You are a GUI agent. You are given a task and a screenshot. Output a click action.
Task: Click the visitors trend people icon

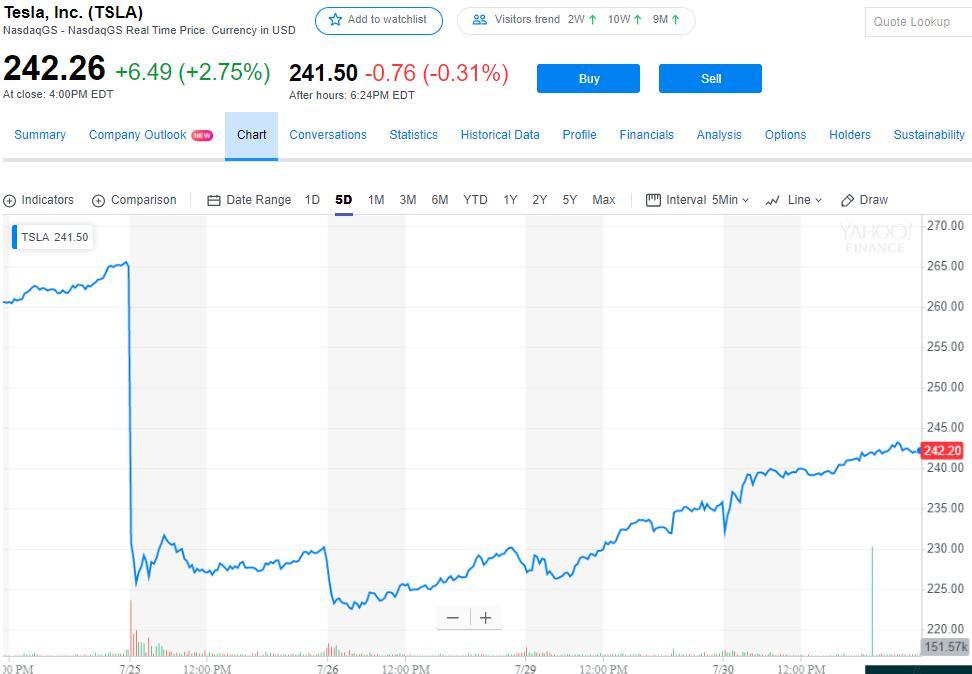[x=480, y=20]
